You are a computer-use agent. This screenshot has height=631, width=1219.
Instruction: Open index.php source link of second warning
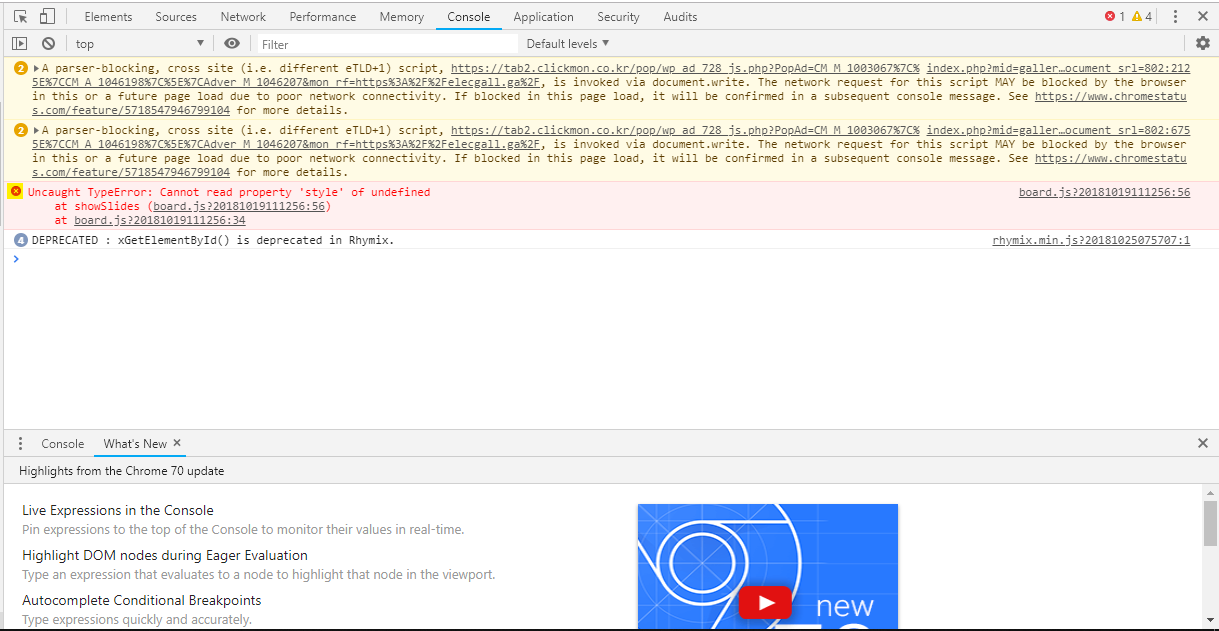[1058, 130]
